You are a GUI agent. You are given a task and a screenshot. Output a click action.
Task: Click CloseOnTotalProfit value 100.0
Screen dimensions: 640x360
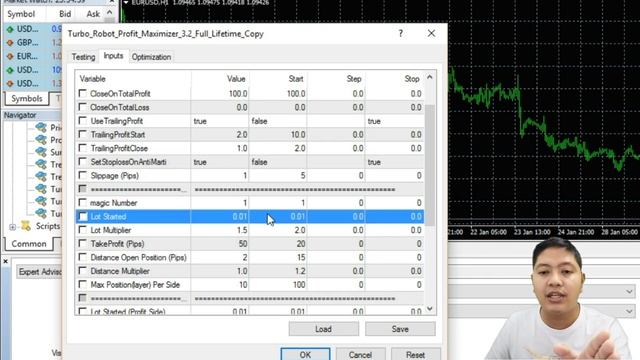click(238, 93)
